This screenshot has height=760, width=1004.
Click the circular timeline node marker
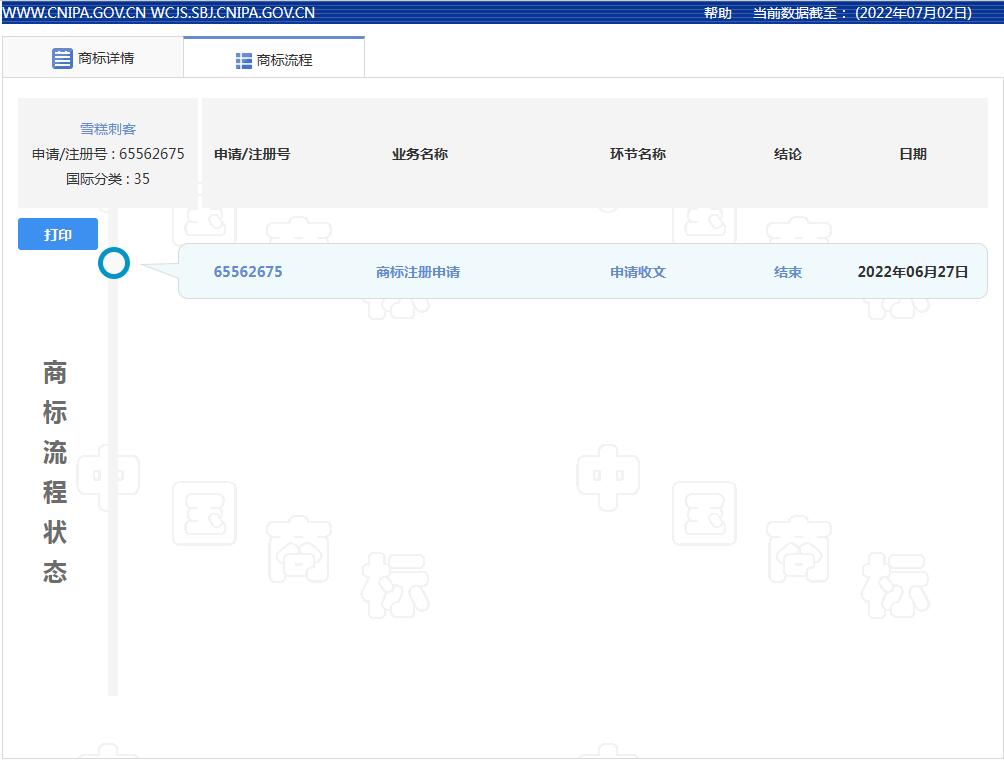[114, 264]
